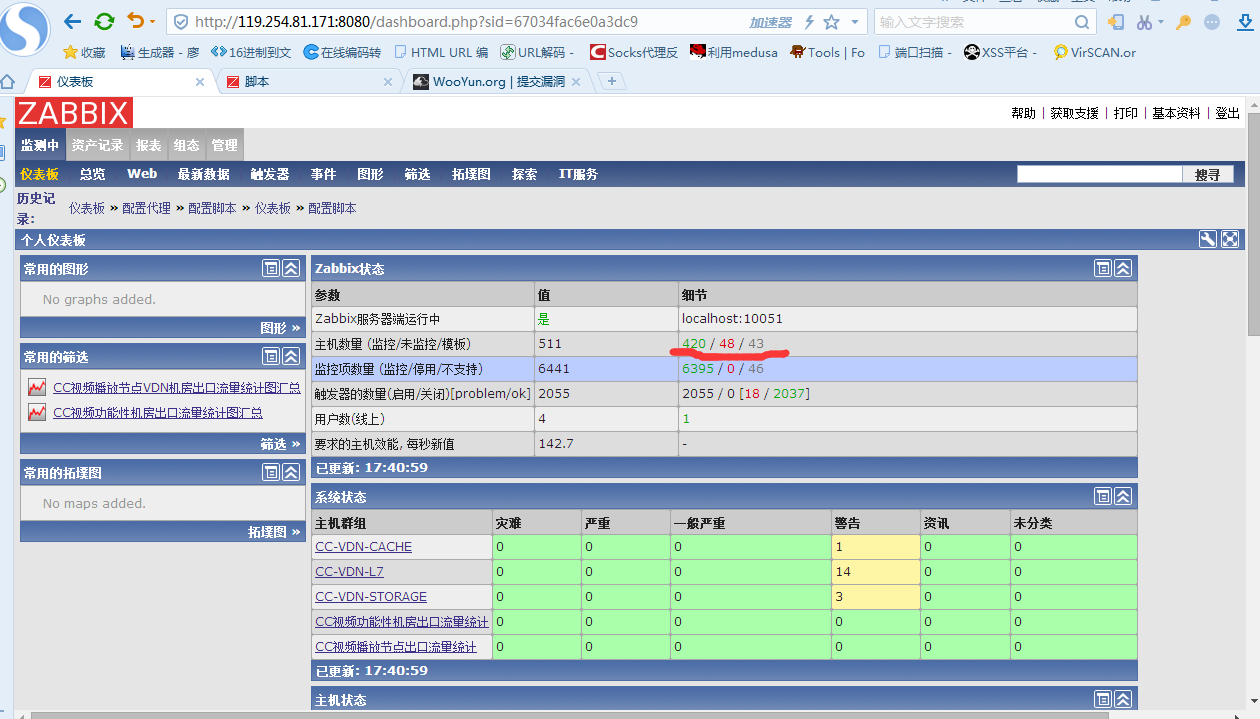
Task: Select 拓扑图 in the submenu
Action: pyautogui.click(x=471, y=174)
